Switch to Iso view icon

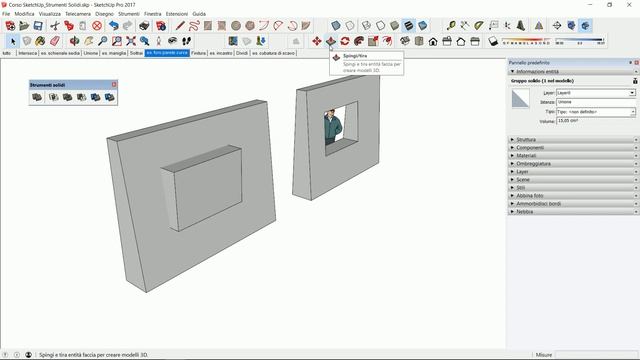(405, 41)
